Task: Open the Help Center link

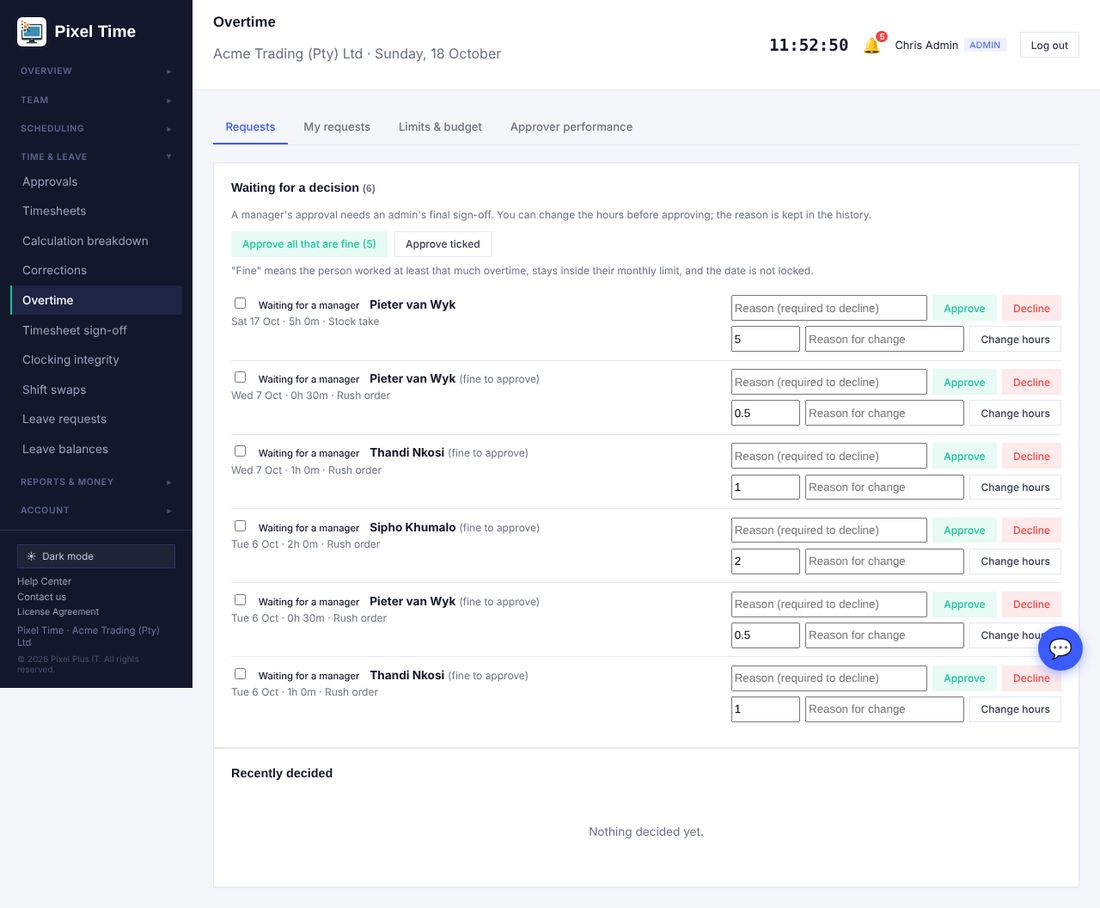Action: click(x=44, y=581)
